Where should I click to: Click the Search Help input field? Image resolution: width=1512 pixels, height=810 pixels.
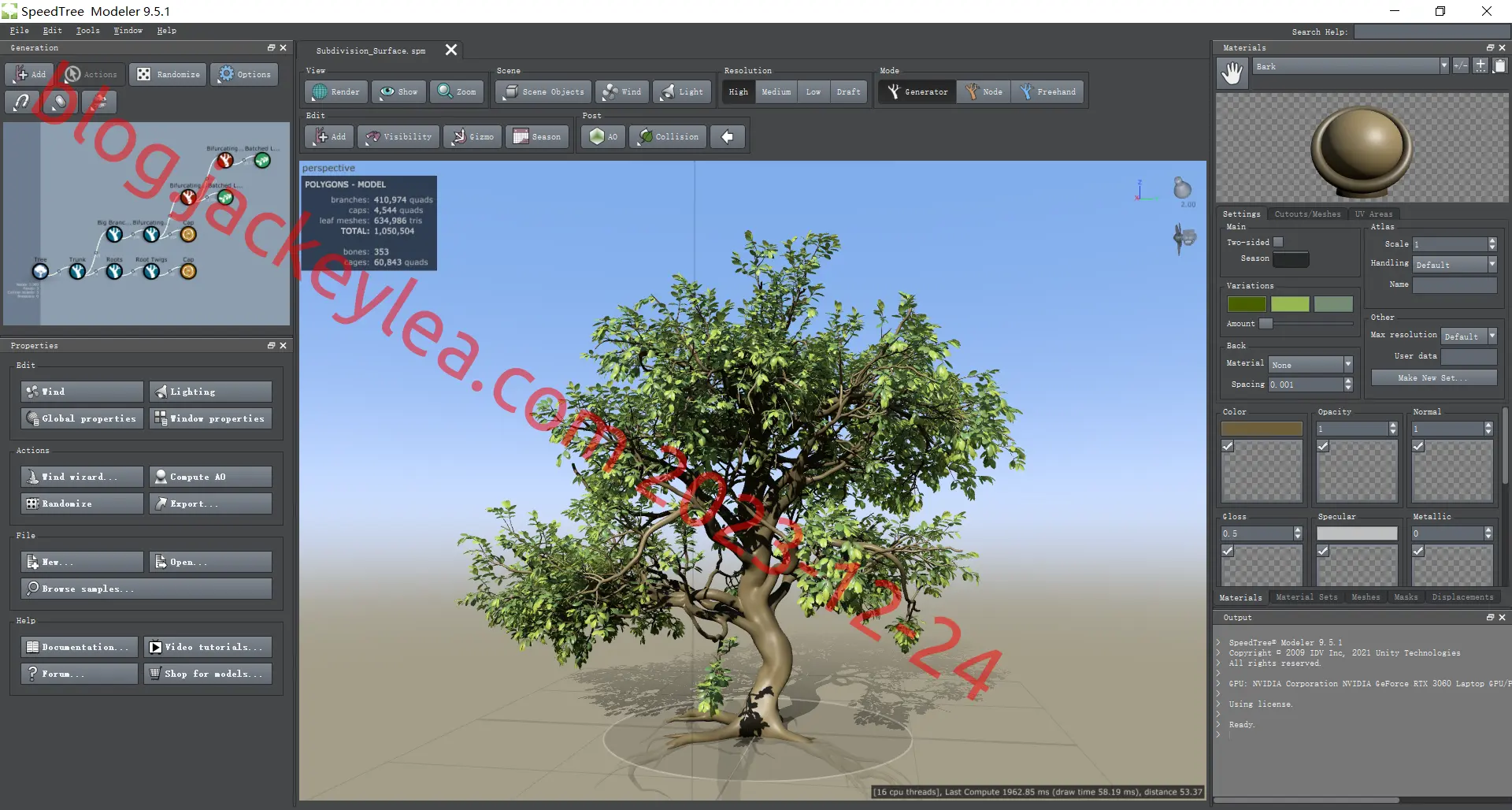tap(1431, 32)
